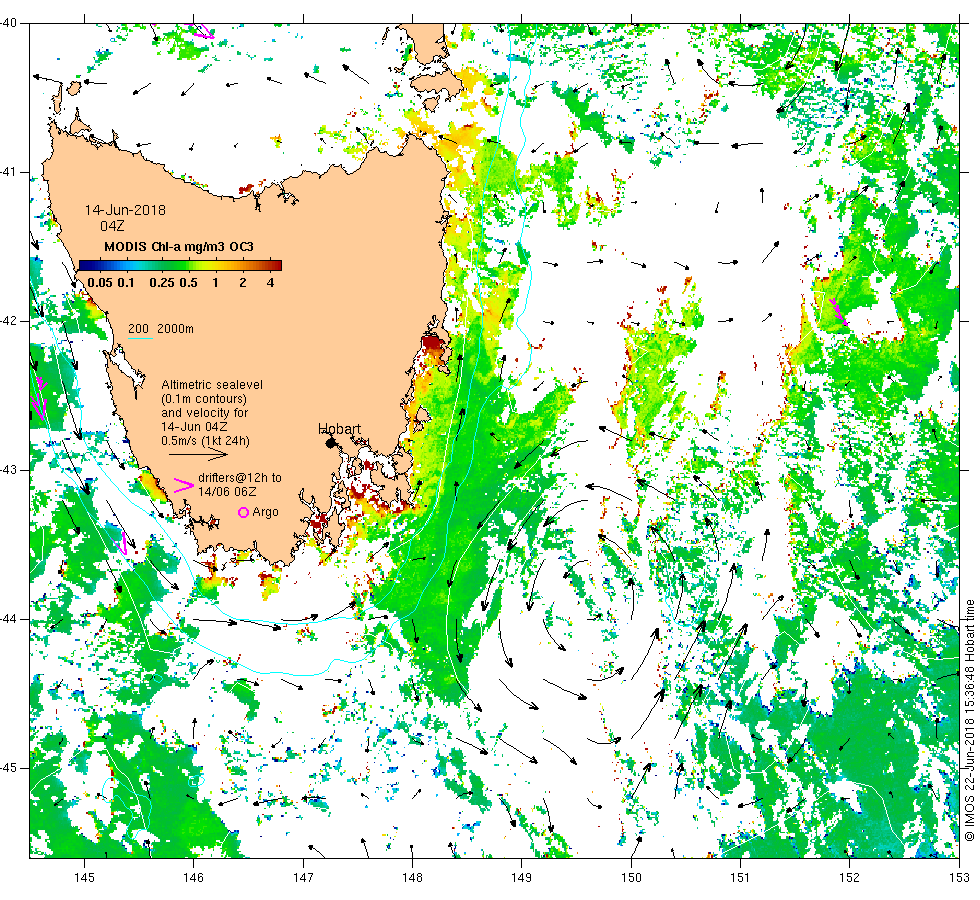Click the velocity scale arrow in legend
This screenshot has height=900, width=980.
coord(198,454)
